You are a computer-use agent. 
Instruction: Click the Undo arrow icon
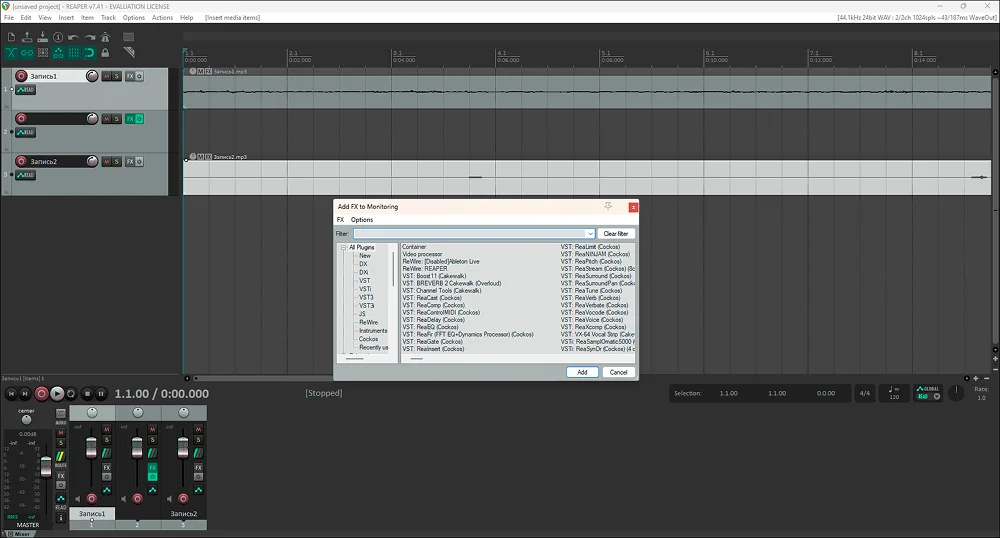(x=73, y=38)
